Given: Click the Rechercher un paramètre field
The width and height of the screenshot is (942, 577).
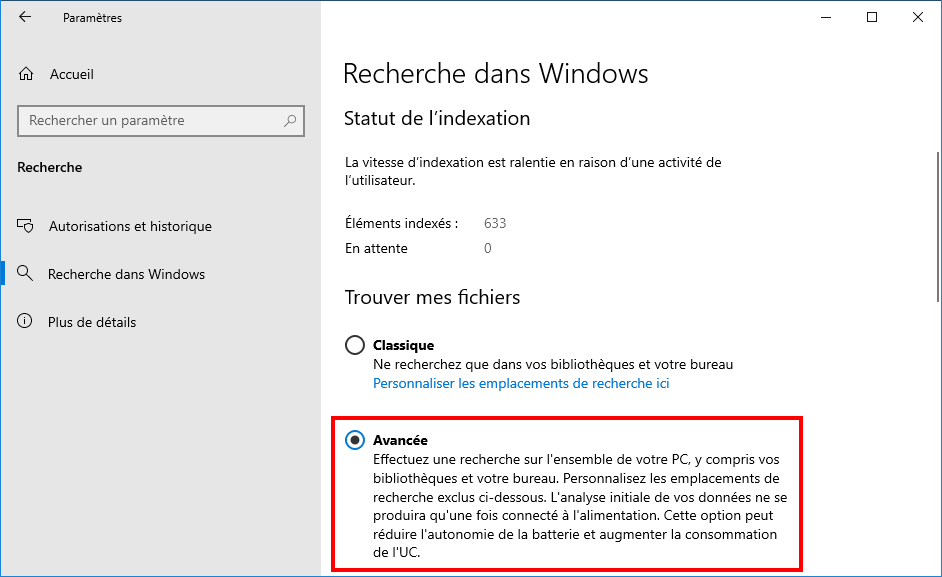Looking at the screenshot, I should [161, 121].
